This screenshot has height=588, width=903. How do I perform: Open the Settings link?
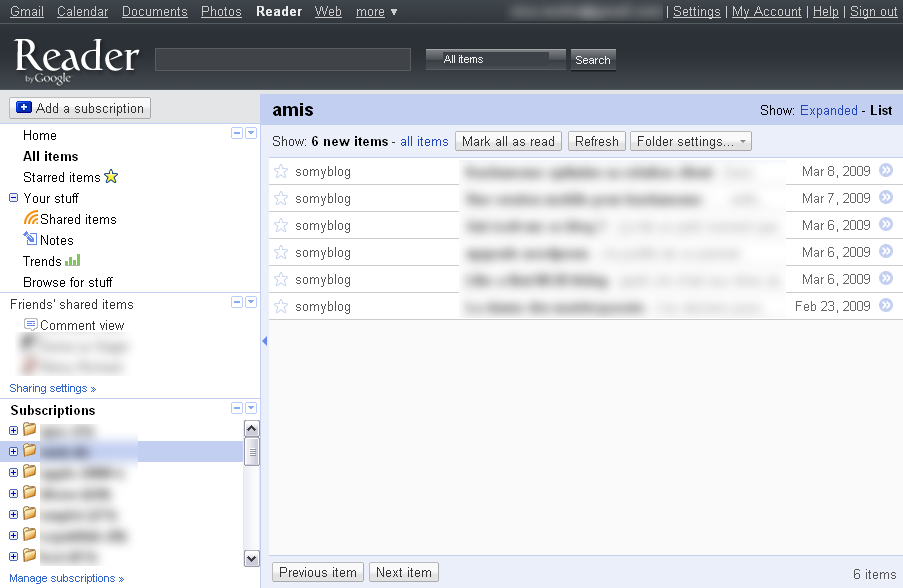(x=696, y=12)
